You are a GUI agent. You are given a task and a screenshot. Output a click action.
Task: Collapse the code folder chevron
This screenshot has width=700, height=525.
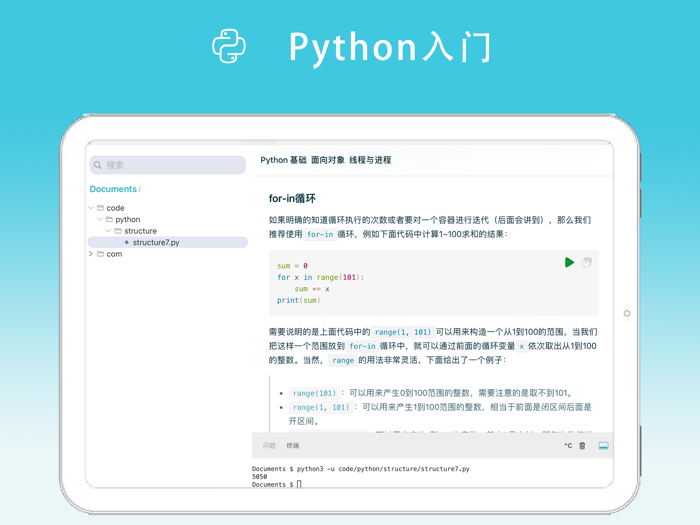click(91, 208)
